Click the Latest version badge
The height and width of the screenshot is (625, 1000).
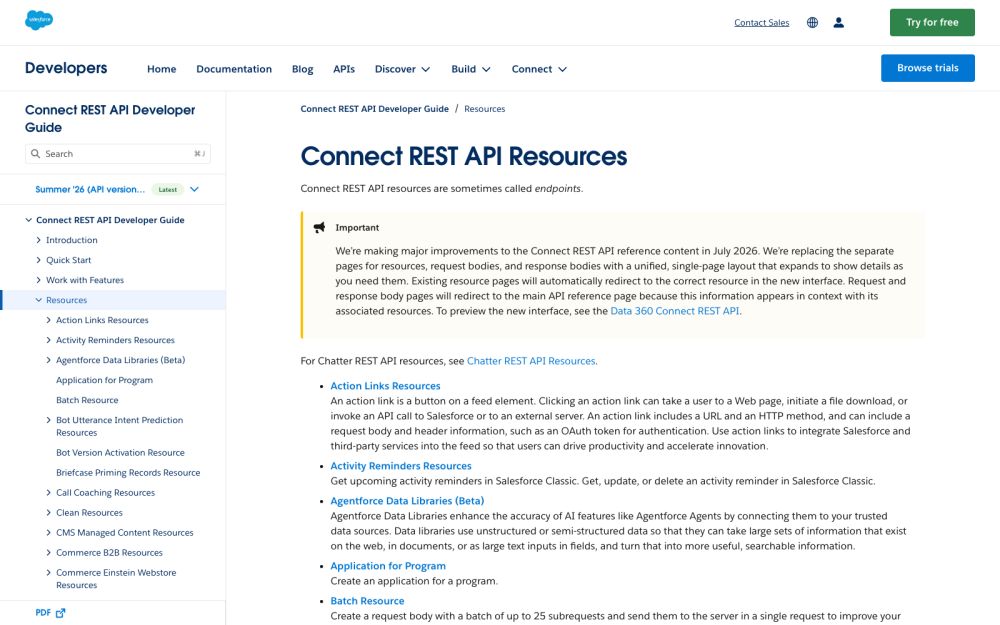tap(168, 189)
